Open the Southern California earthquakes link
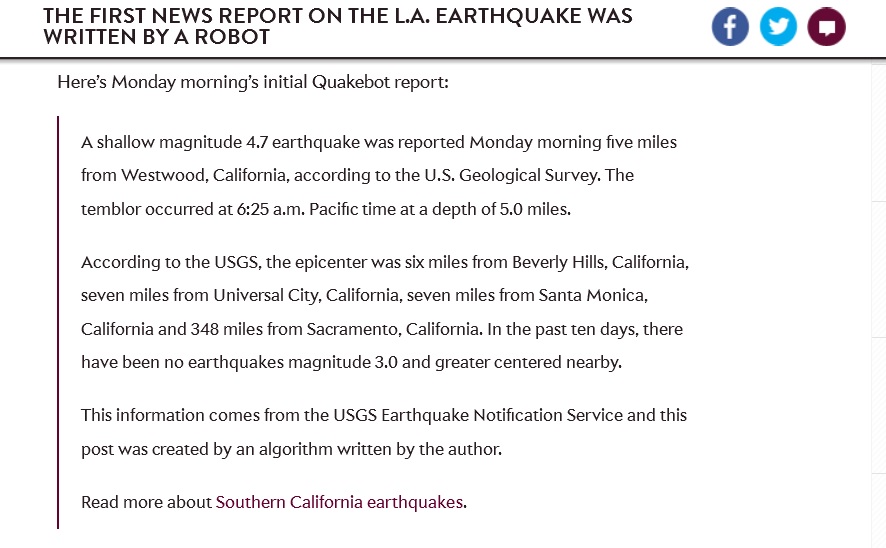The height and width of the screenshot is (548, 886). 340,502
